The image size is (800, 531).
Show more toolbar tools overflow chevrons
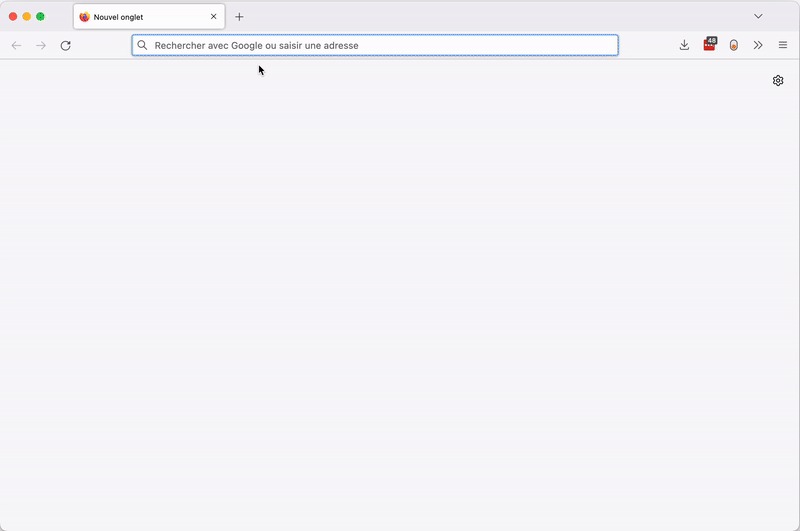(758, 45)
